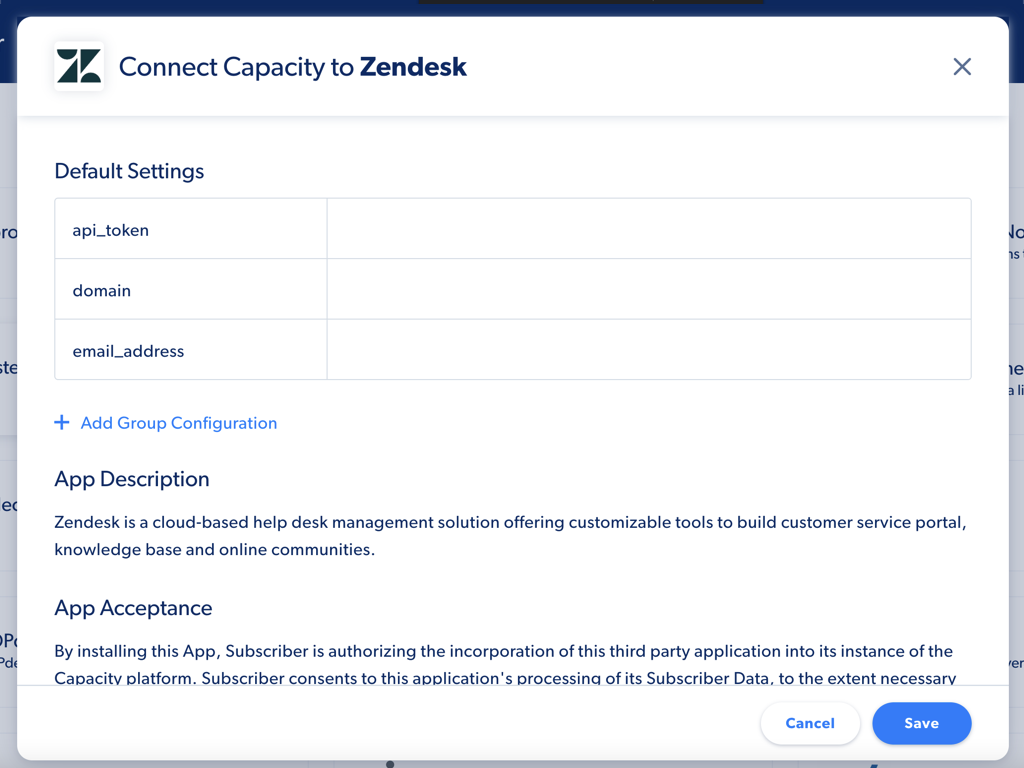Click the plus icon beside Add Group Configuration
Viewport: 1024px width, 768px height.
(x=62, y=423)
